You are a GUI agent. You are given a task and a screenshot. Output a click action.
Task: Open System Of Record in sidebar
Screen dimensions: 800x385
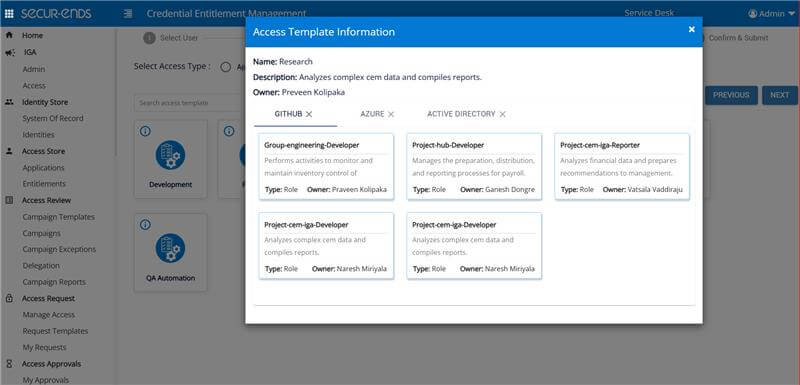click(x=53, y=118)
